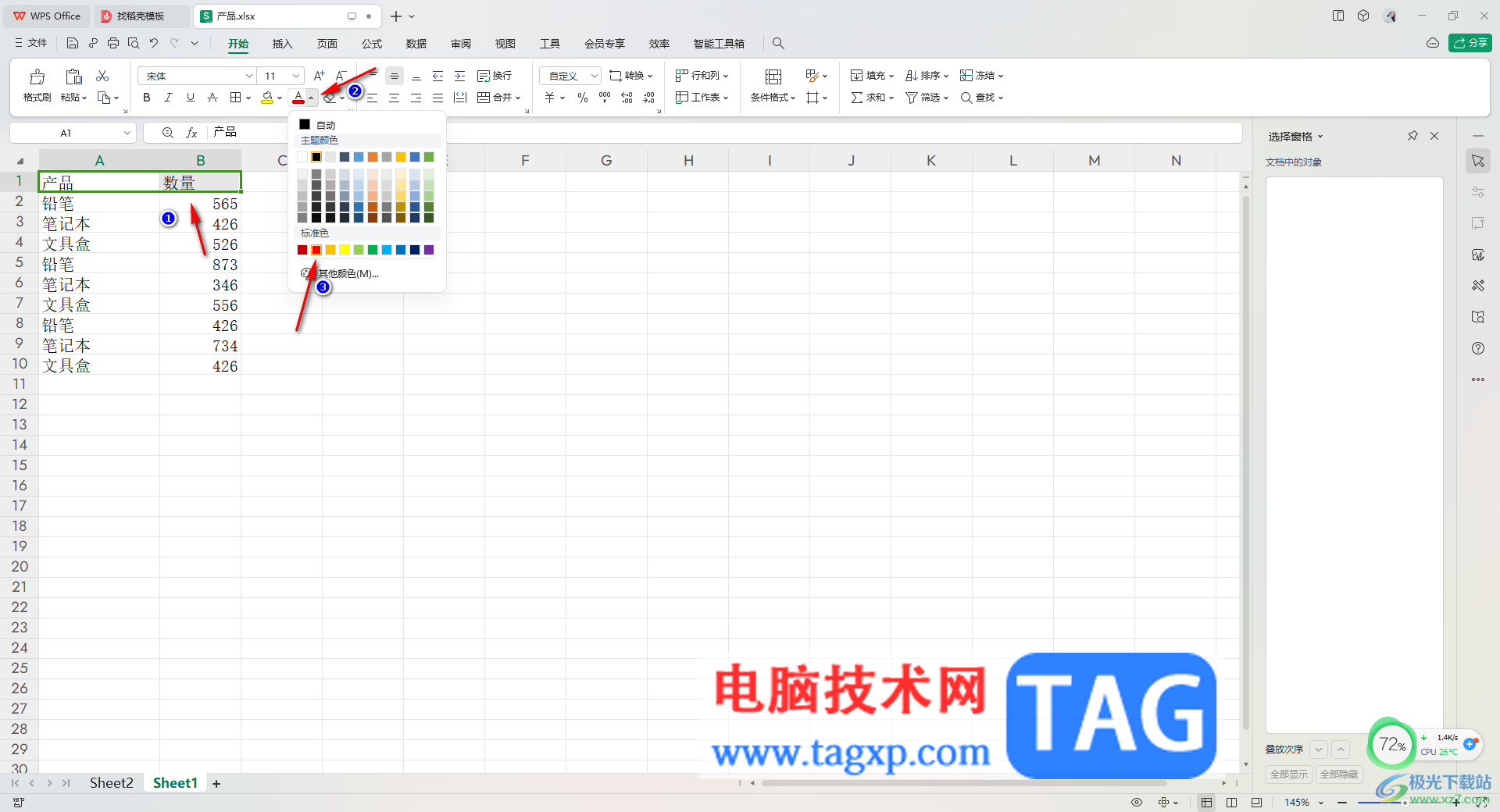Click 填充 fill button
Image resolution: width=1500 pixels, height=812 pixels.
[872, 76]
